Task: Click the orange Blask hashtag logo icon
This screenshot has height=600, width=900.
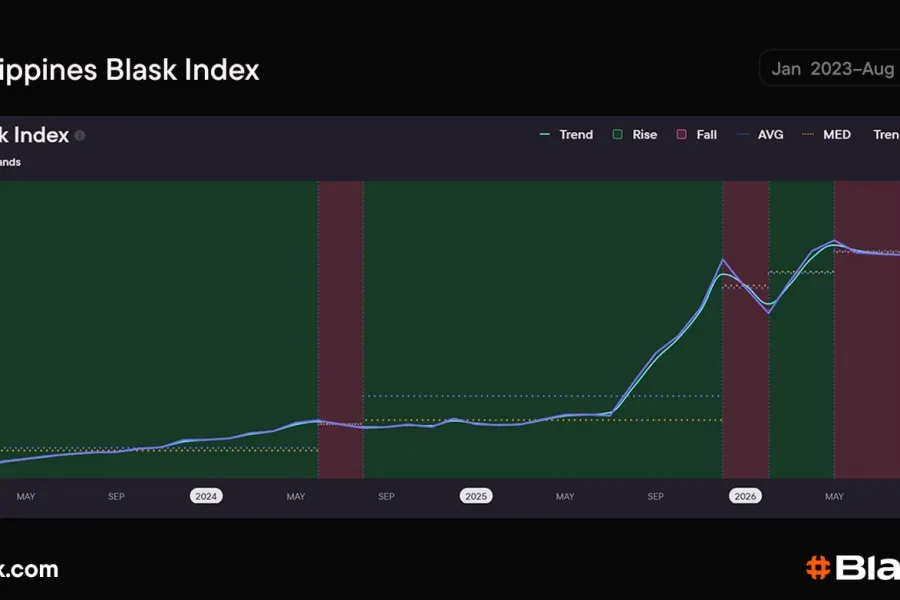Action: click(x=818, y=568)
